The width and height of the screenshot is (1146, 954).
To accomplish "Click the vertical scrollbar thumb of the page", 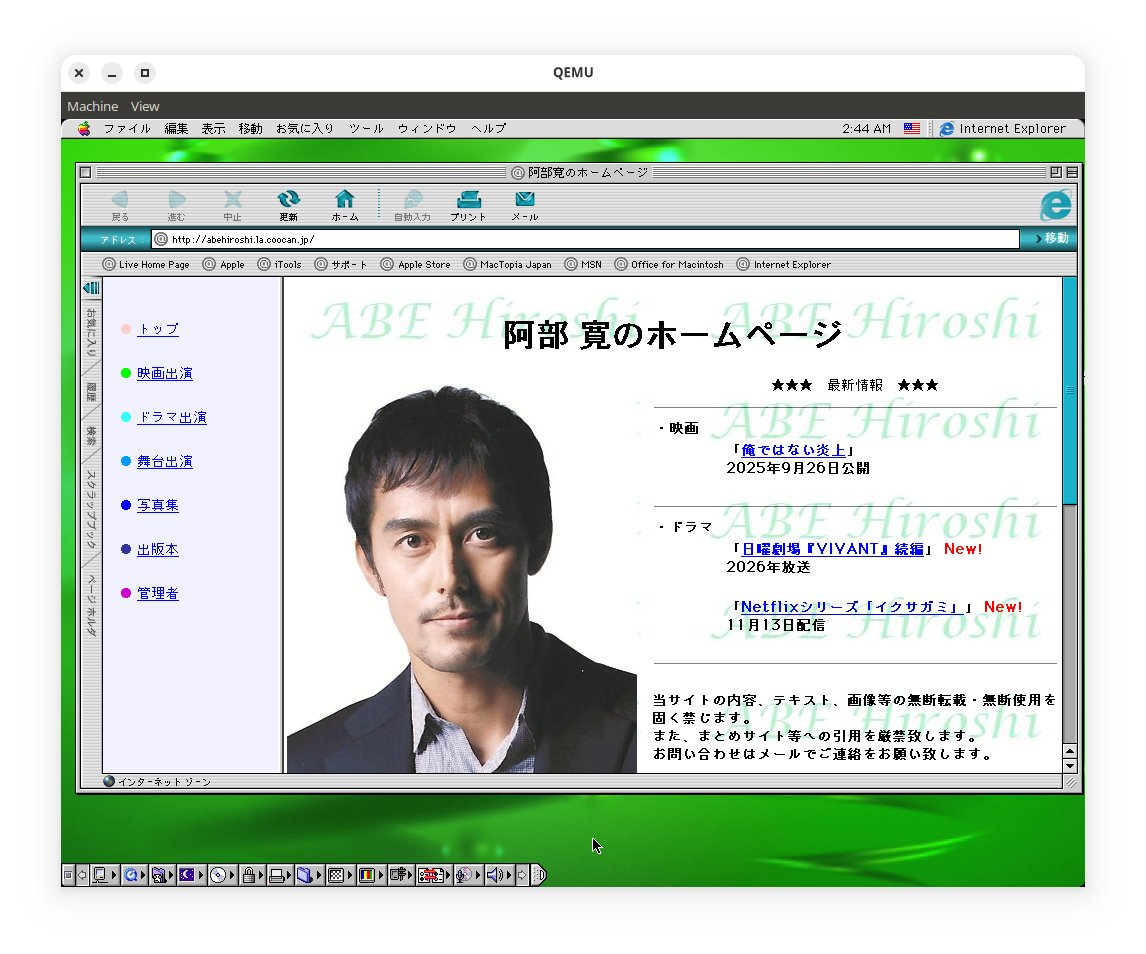I will 1069,390.
